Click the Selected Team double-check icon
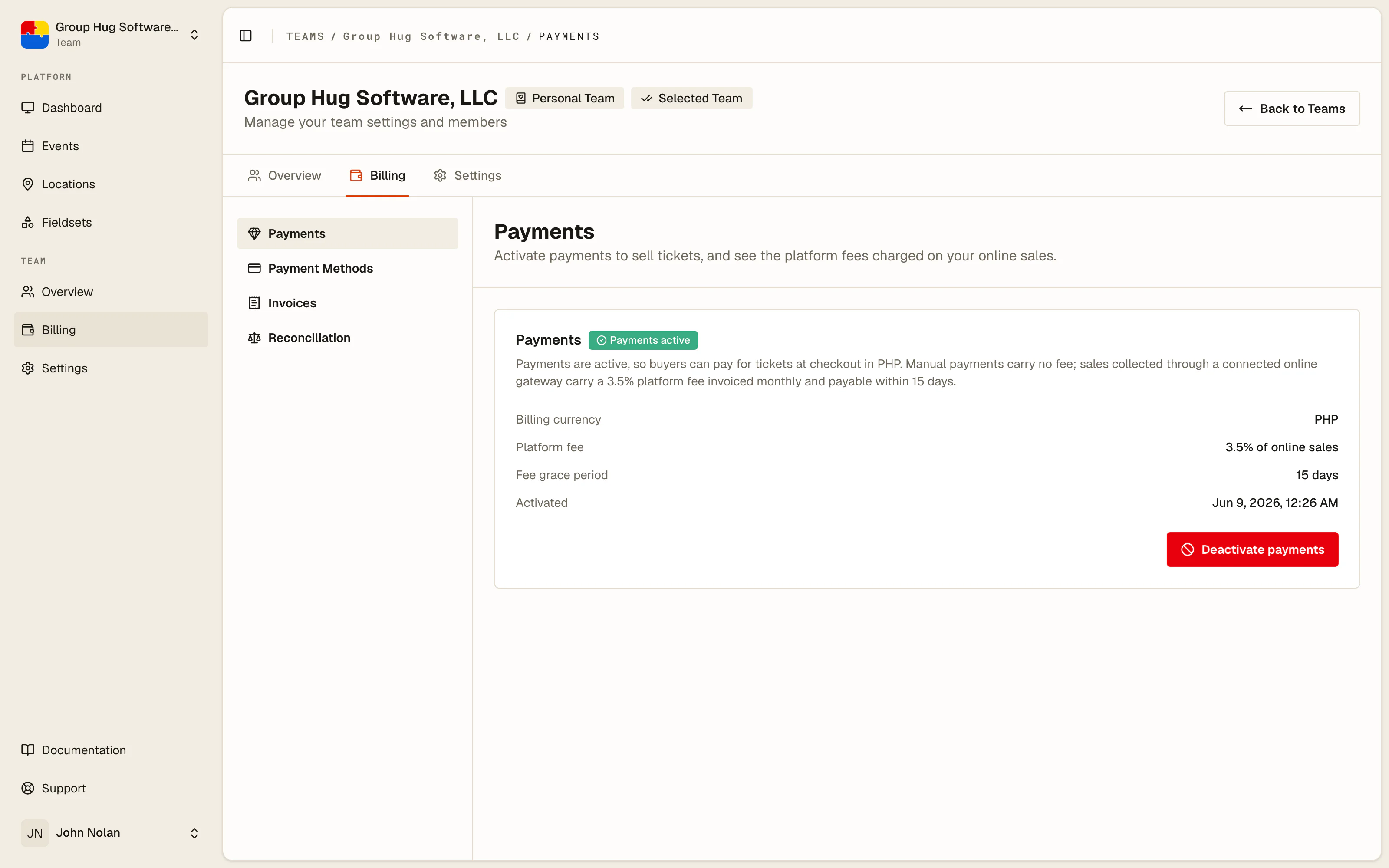This screenshot has height=868, width=1389. pyautogui.click(x=647, y=98)
